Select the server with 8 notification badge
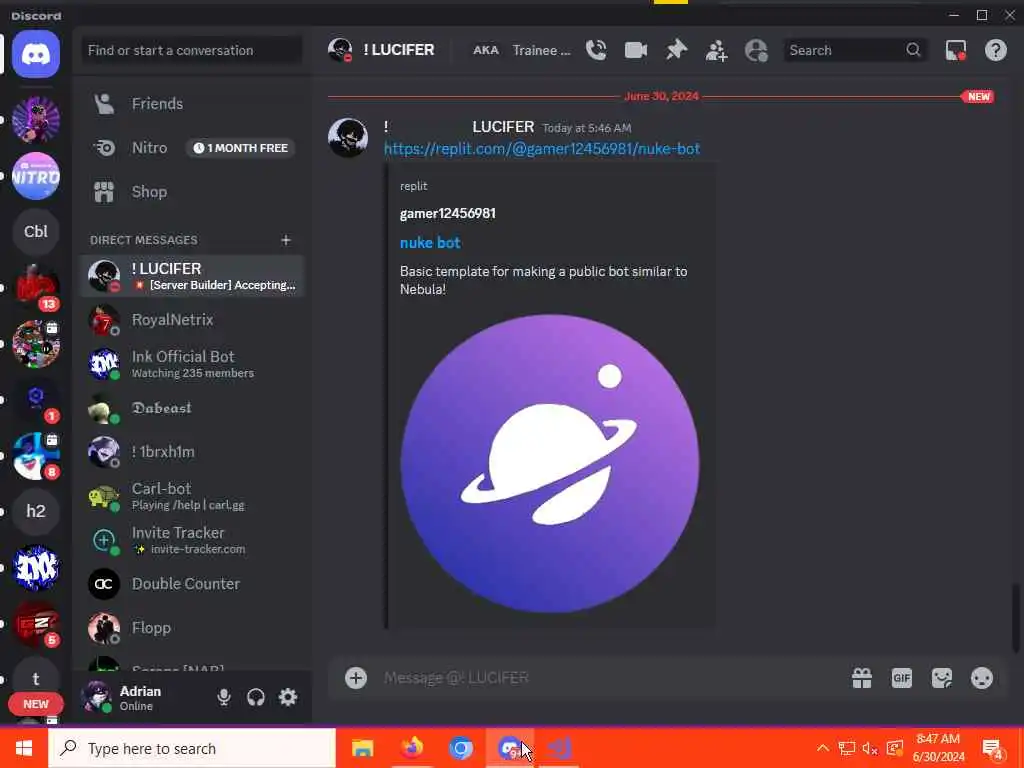The height and width of the screenshot is (768, 1024). tap(36, 456)
